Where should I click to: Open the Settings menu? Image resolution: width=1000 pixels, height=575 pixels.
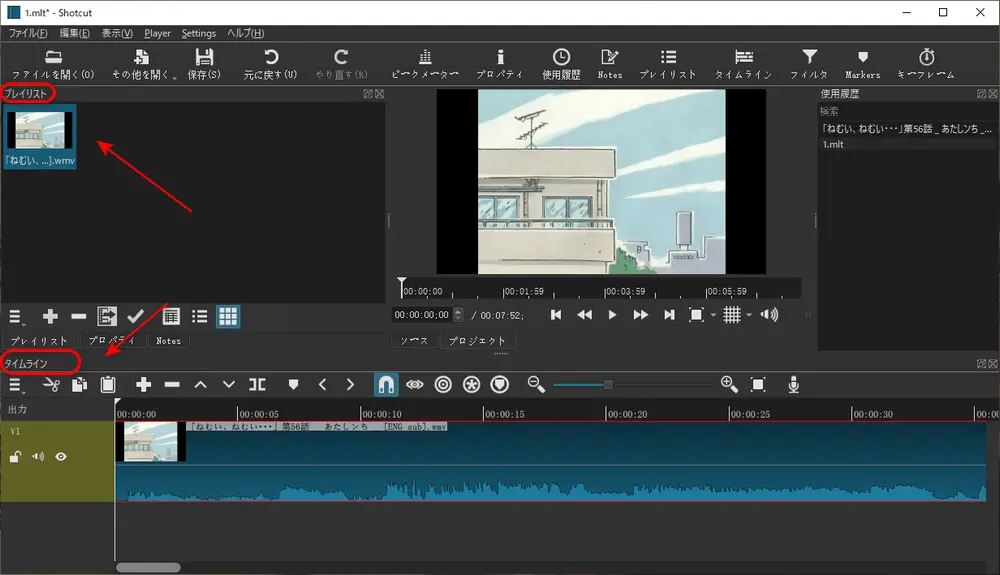click(x=199, y=33)
